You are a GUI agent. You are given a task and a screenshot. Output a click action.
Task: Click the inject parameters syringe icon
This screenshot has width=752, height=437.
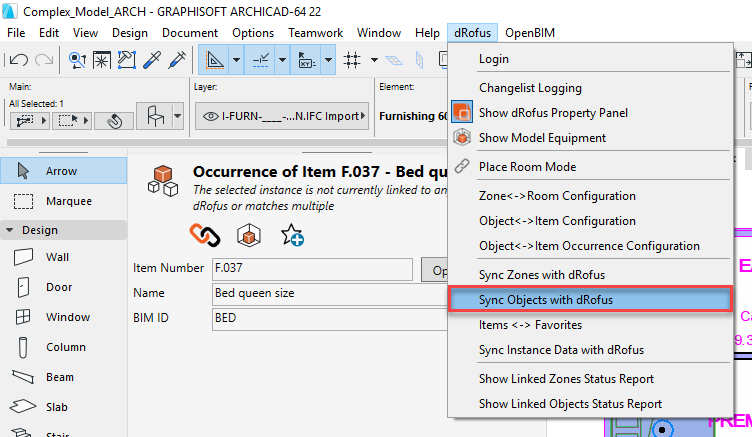[x=178, y=60]
